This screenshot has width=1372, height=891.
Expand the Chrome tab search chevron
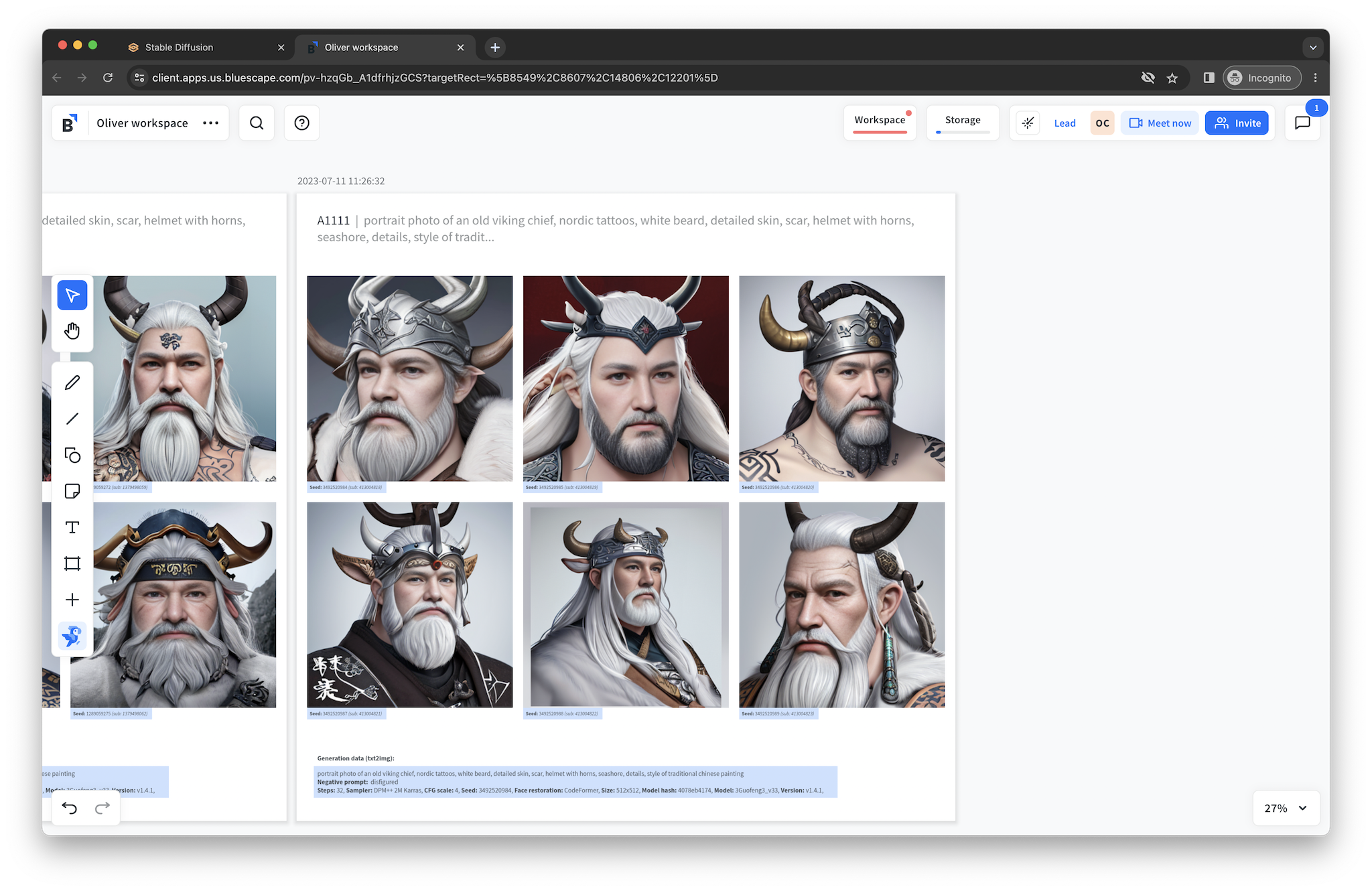click(x=1312, y=48)
